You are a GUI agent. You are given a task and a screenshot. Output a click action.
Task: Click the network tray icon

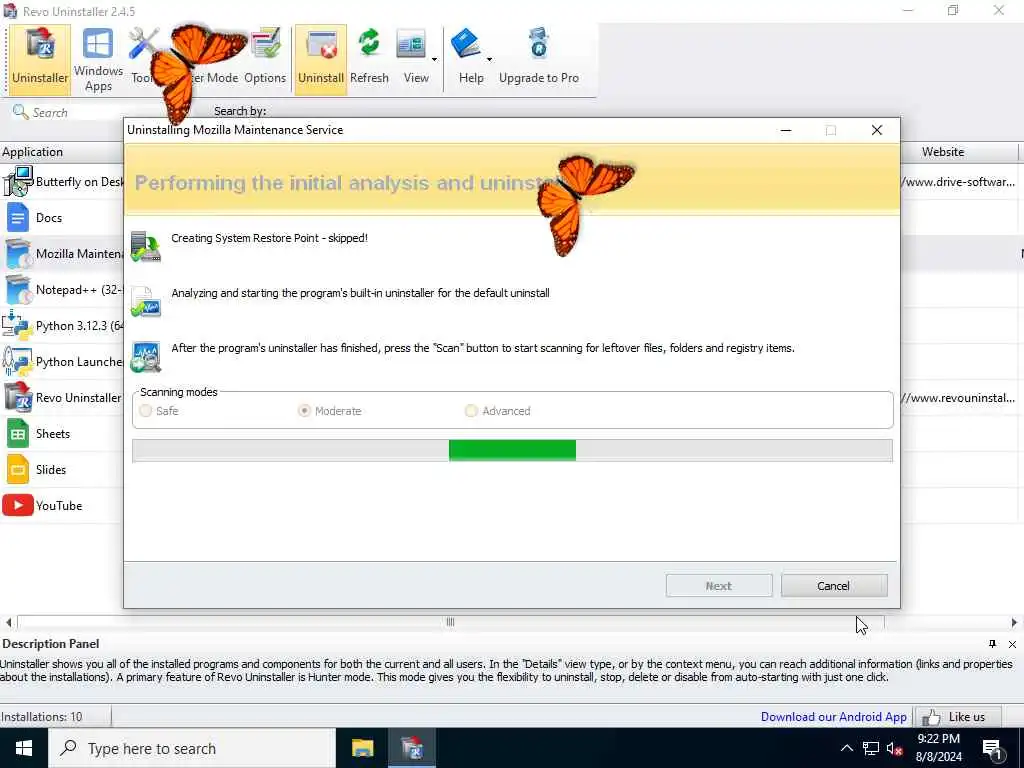point(871,748)
